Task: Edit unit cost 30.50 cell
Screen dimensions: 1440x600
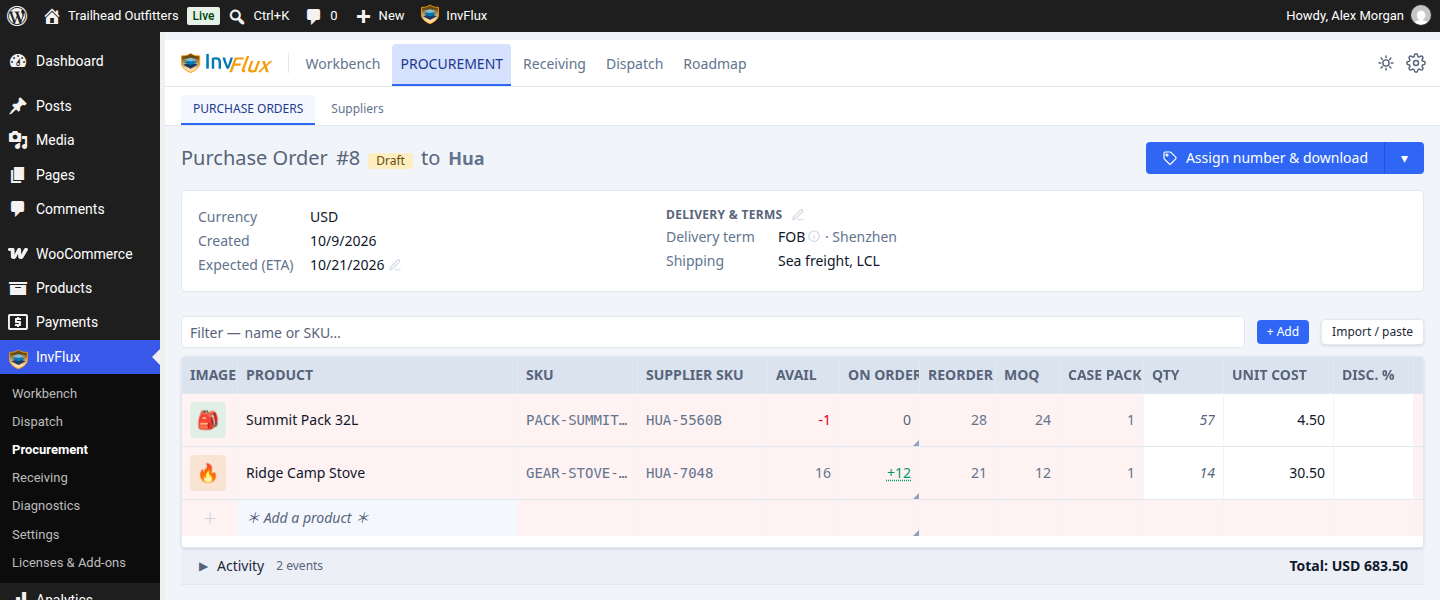Action: coord(1279,473)
